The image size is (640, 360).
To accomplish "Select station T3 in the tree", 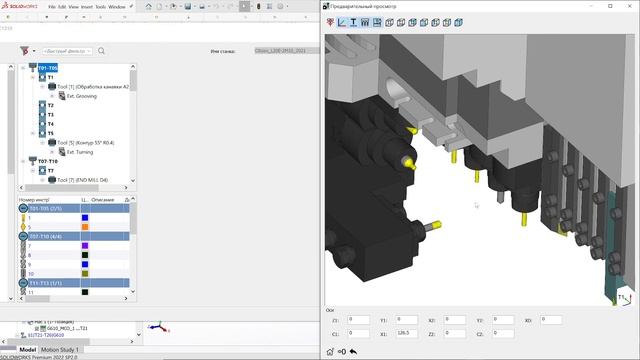I will pos(50,115).
